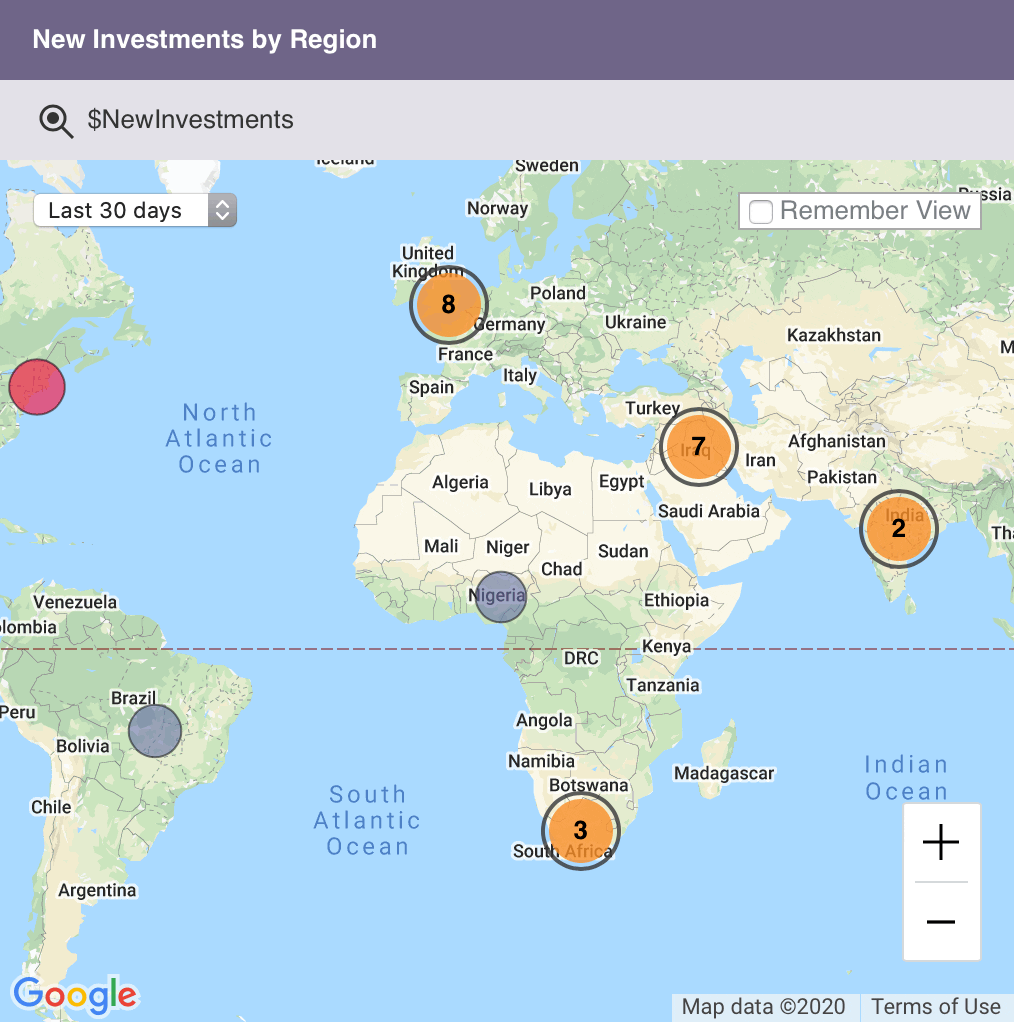This screenshot has width=1014, height=1022.
Task: Click the Ethiopia map label
Action: tap(676, 600)
